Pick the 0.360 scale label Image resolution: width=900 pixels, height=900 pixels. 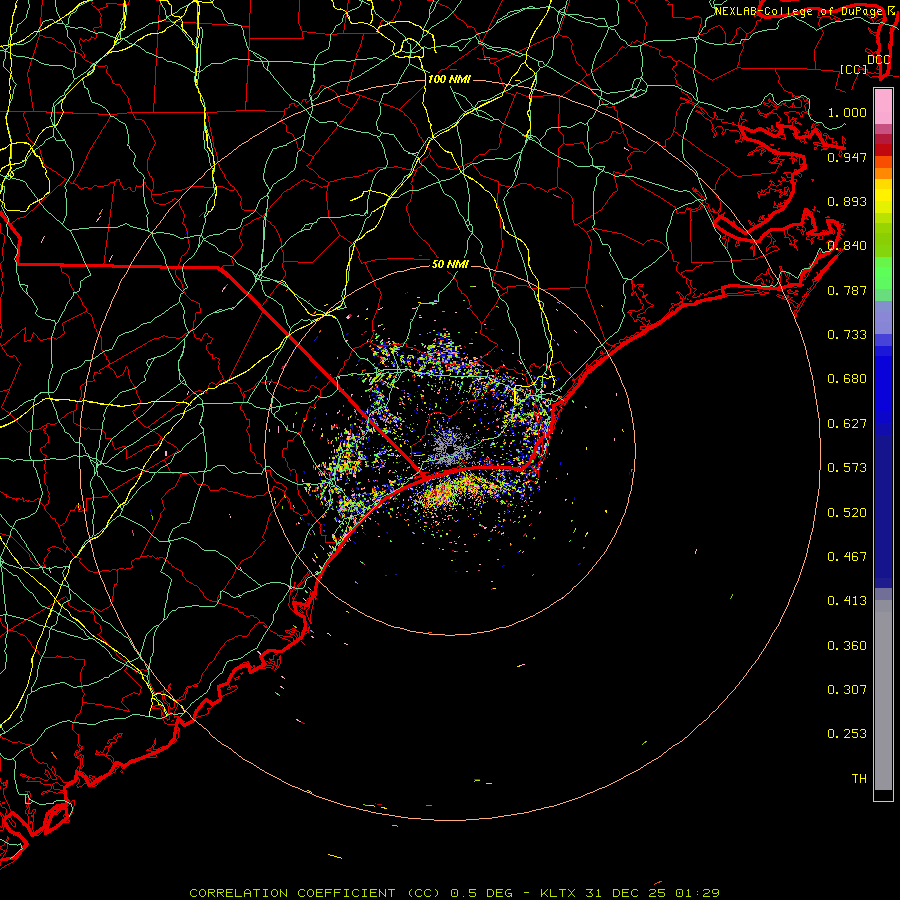point(847,646)
